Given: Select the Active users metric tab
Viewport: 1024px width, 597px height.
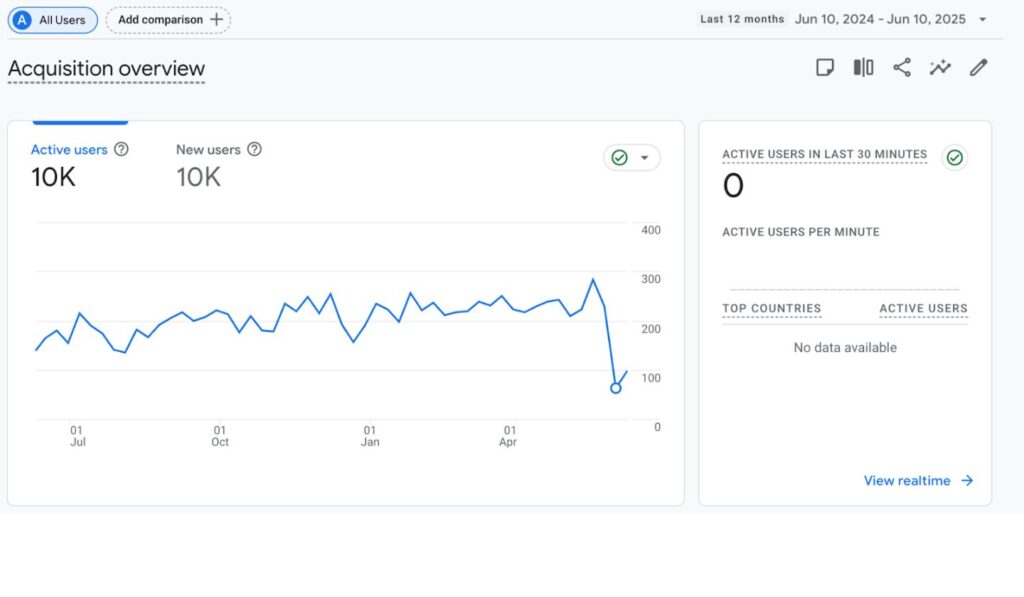Looking at the screenshot, I should point(69,150).
